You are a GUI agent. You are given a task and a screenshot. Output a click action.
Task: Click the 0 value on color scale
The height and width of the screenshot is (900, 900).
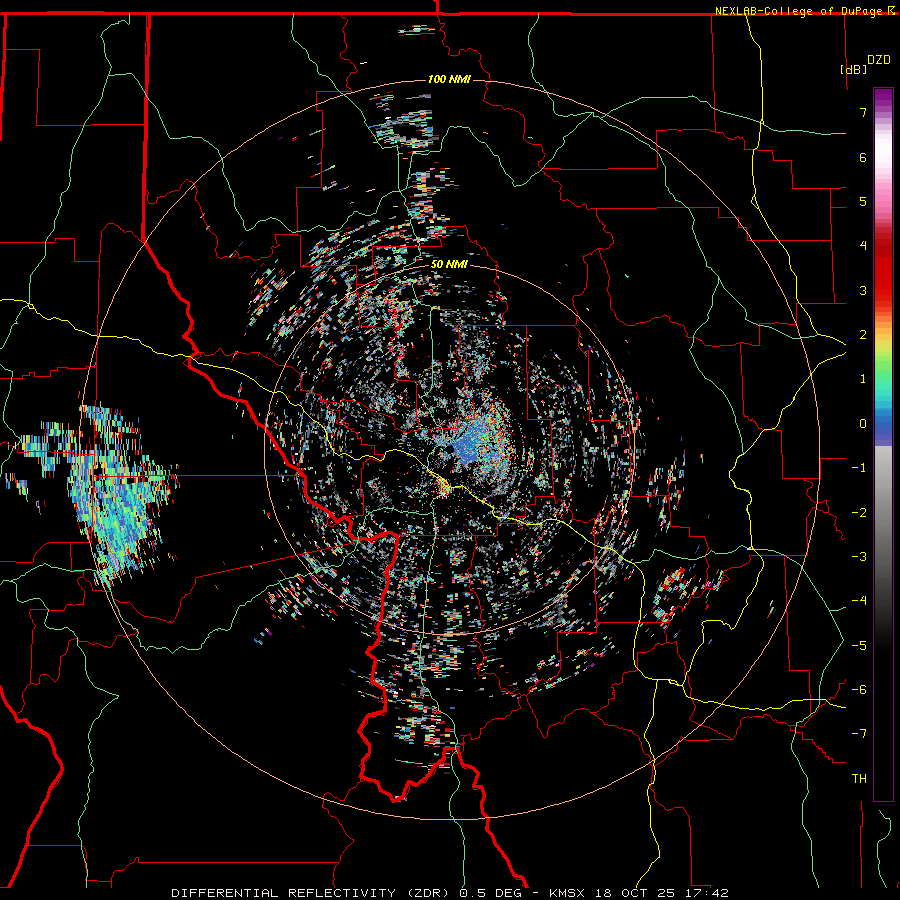pos(863,424)
